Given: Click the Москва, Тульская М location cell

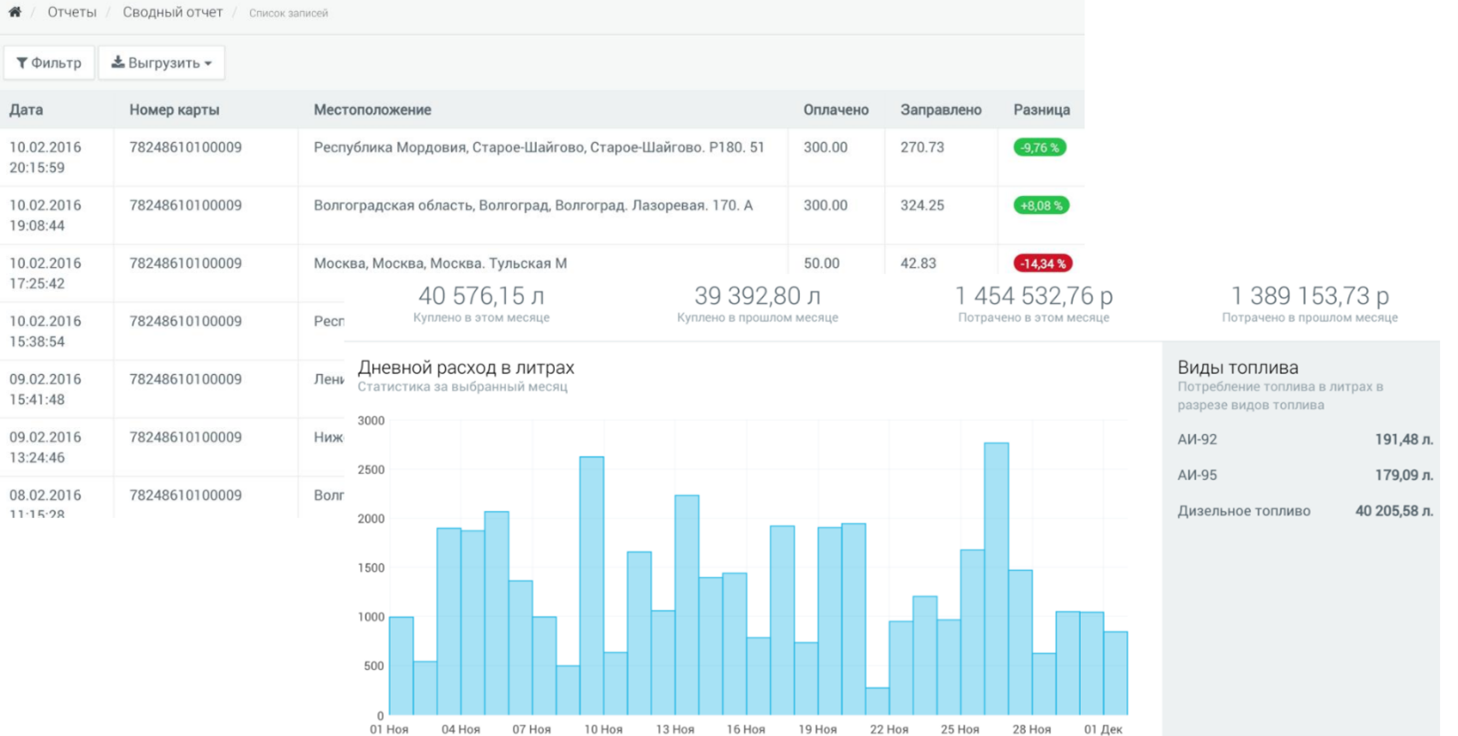Looking at the screenshot, I should 440,263.
